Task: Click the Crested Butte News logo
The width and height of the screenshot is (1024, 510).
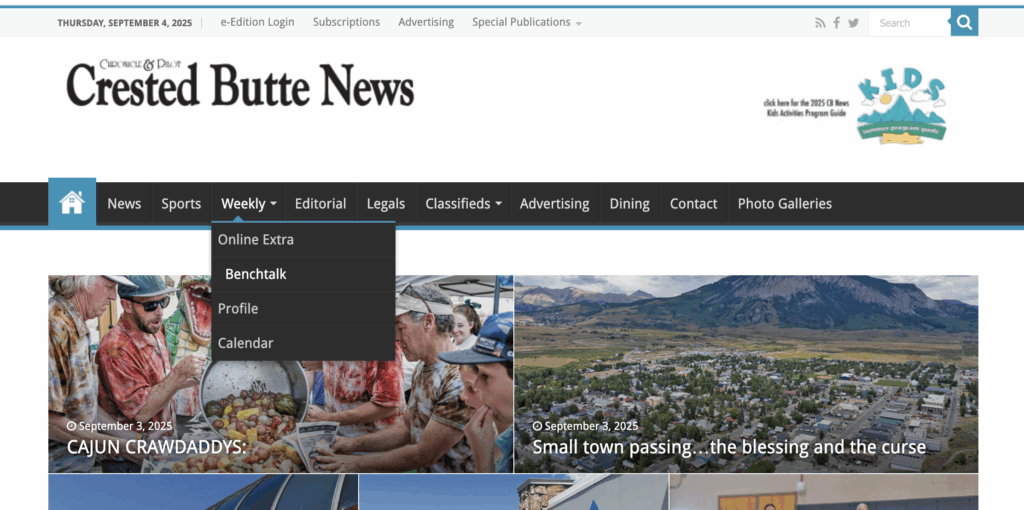Action: (240, 84)
